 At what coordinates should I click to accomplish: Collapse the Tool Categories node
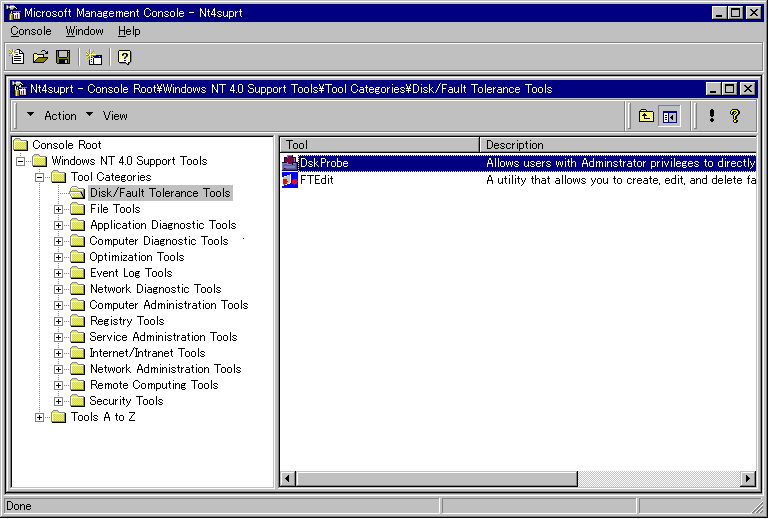pos(39,177)
